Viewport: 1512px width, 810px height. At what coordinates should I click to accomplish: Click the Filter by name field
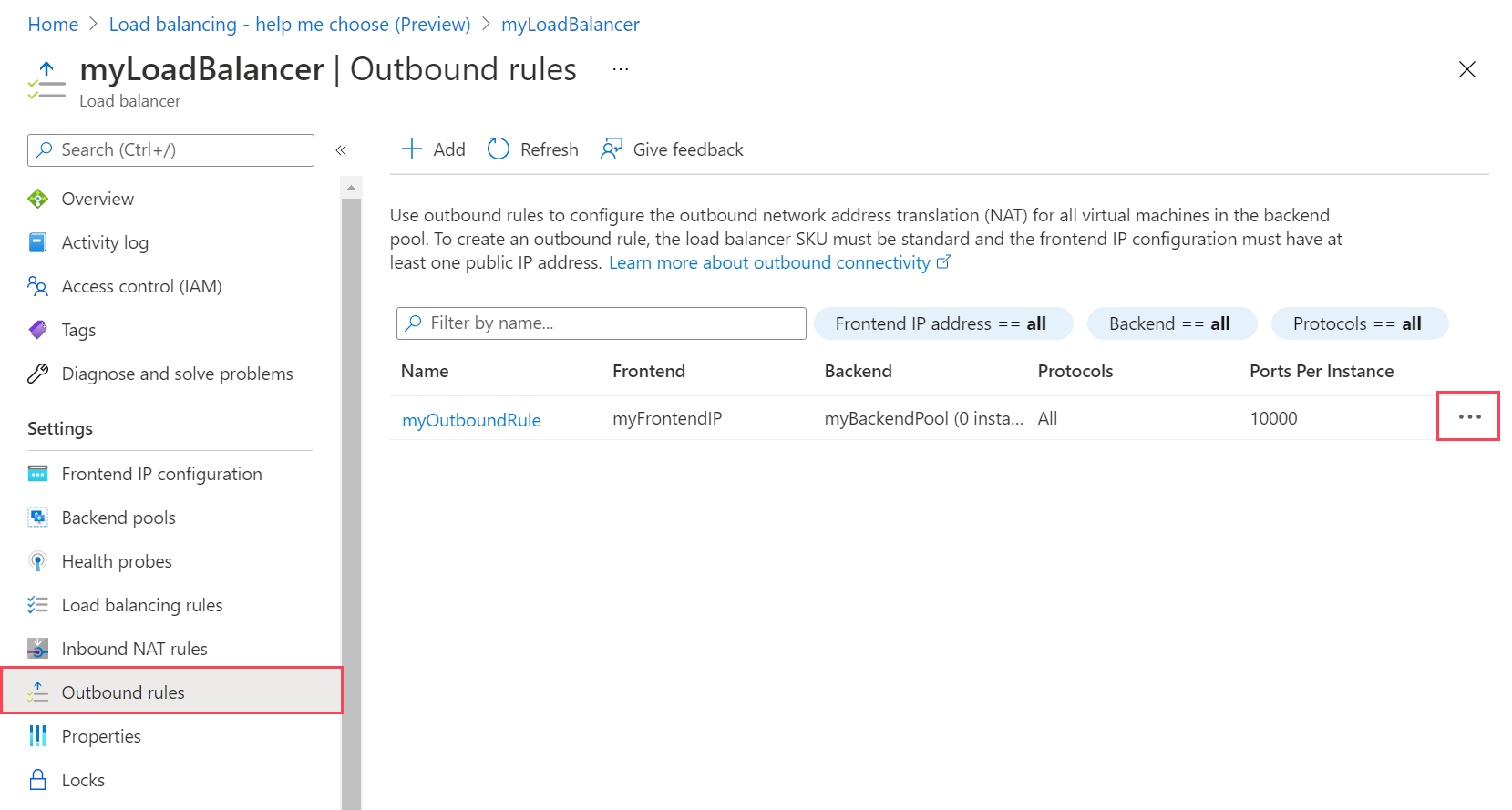pos(602,323)
